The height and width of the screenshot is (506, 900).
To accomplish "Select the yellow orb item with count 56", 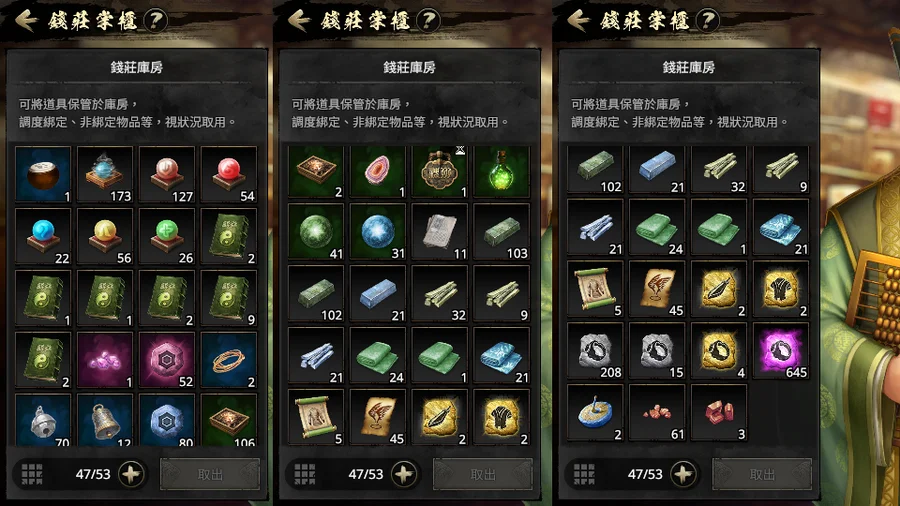I will point(104,236).
